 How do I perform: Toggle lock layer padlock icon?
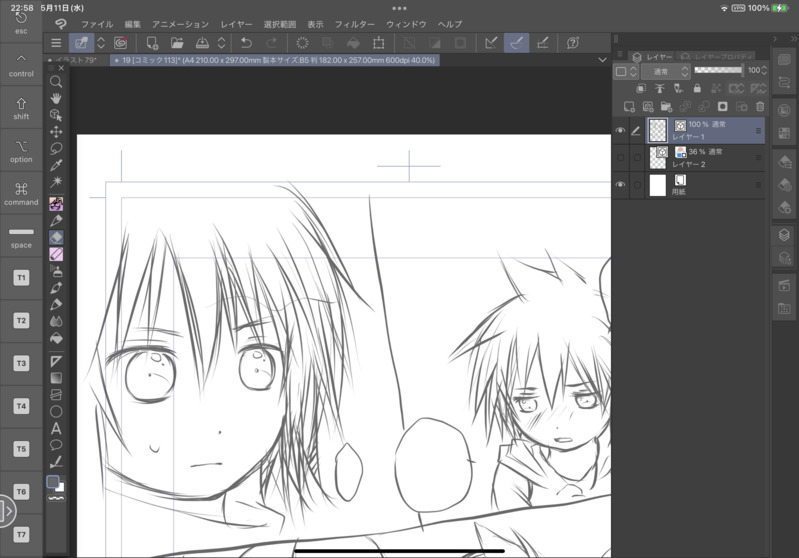[x=697, y=89]
